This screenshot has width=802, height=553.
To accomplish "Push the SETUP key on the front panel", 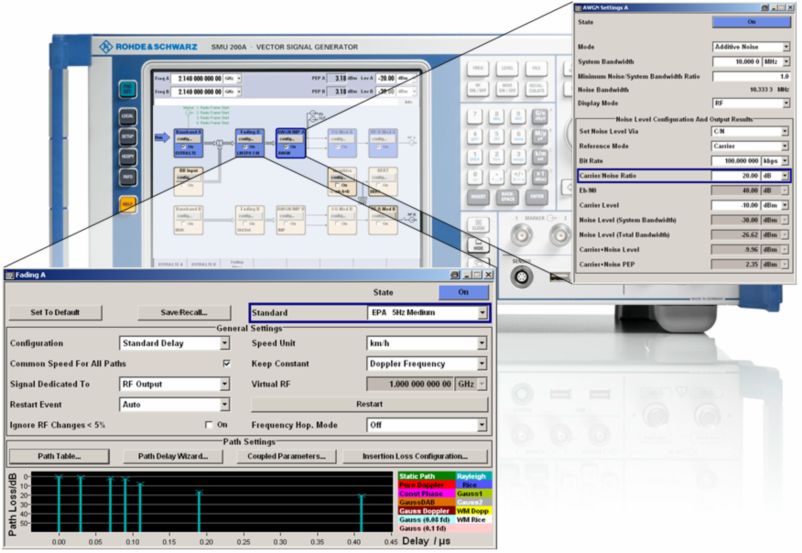I will click(x=127, y=137).
